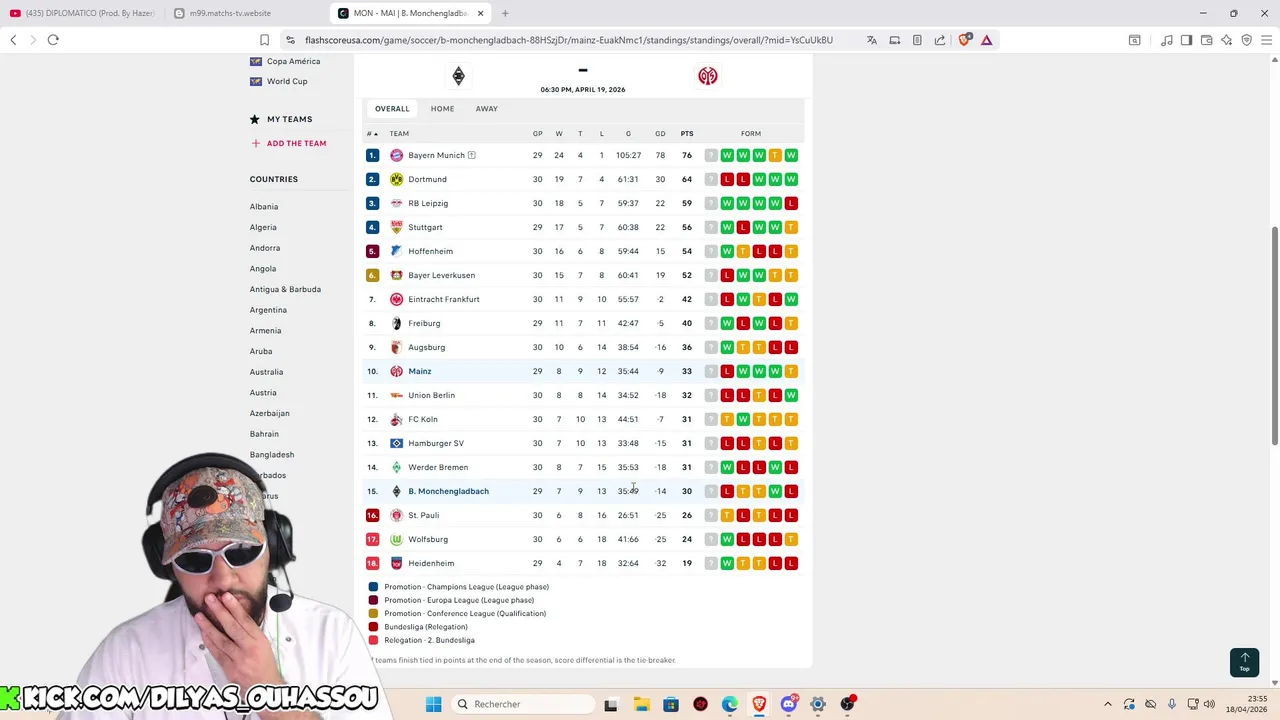This screenshot has width=1280, height=720.
Task: Sort standings by the # column
Action: (x=372, y=134)
